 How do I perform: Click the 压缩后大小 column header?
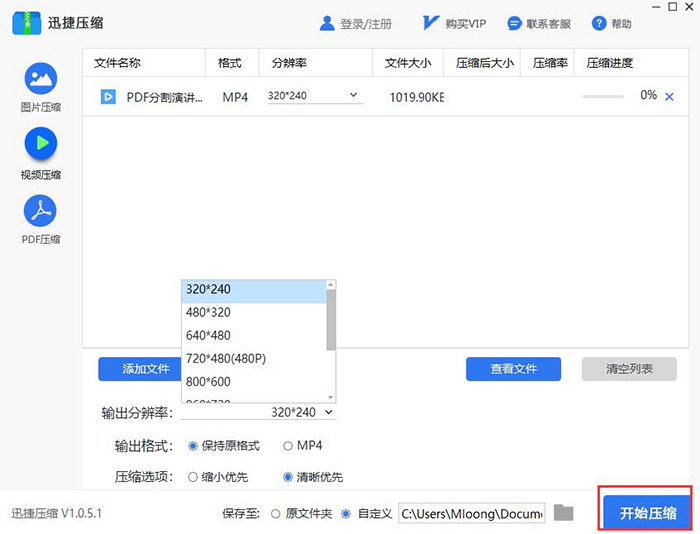[485, 63]
